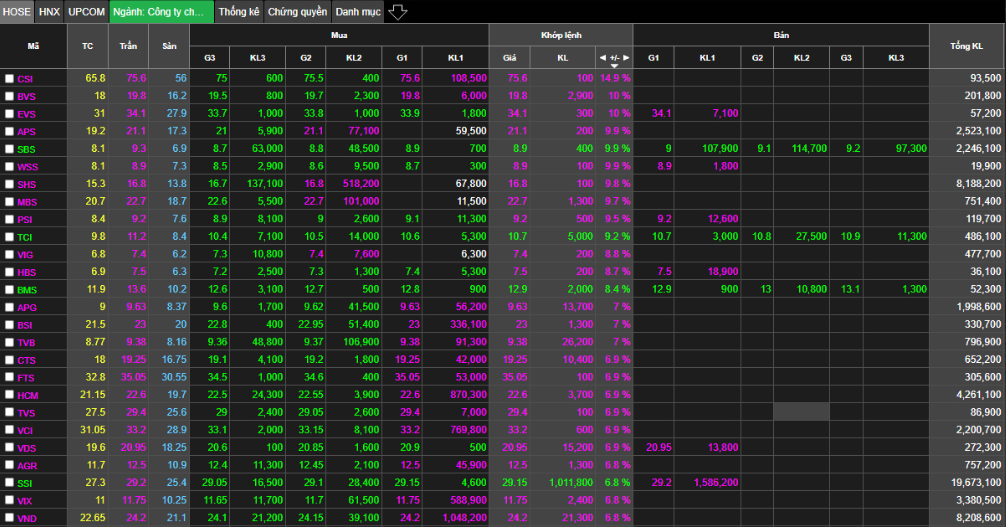Sort by the Tổng KL column header

point(966,47)
